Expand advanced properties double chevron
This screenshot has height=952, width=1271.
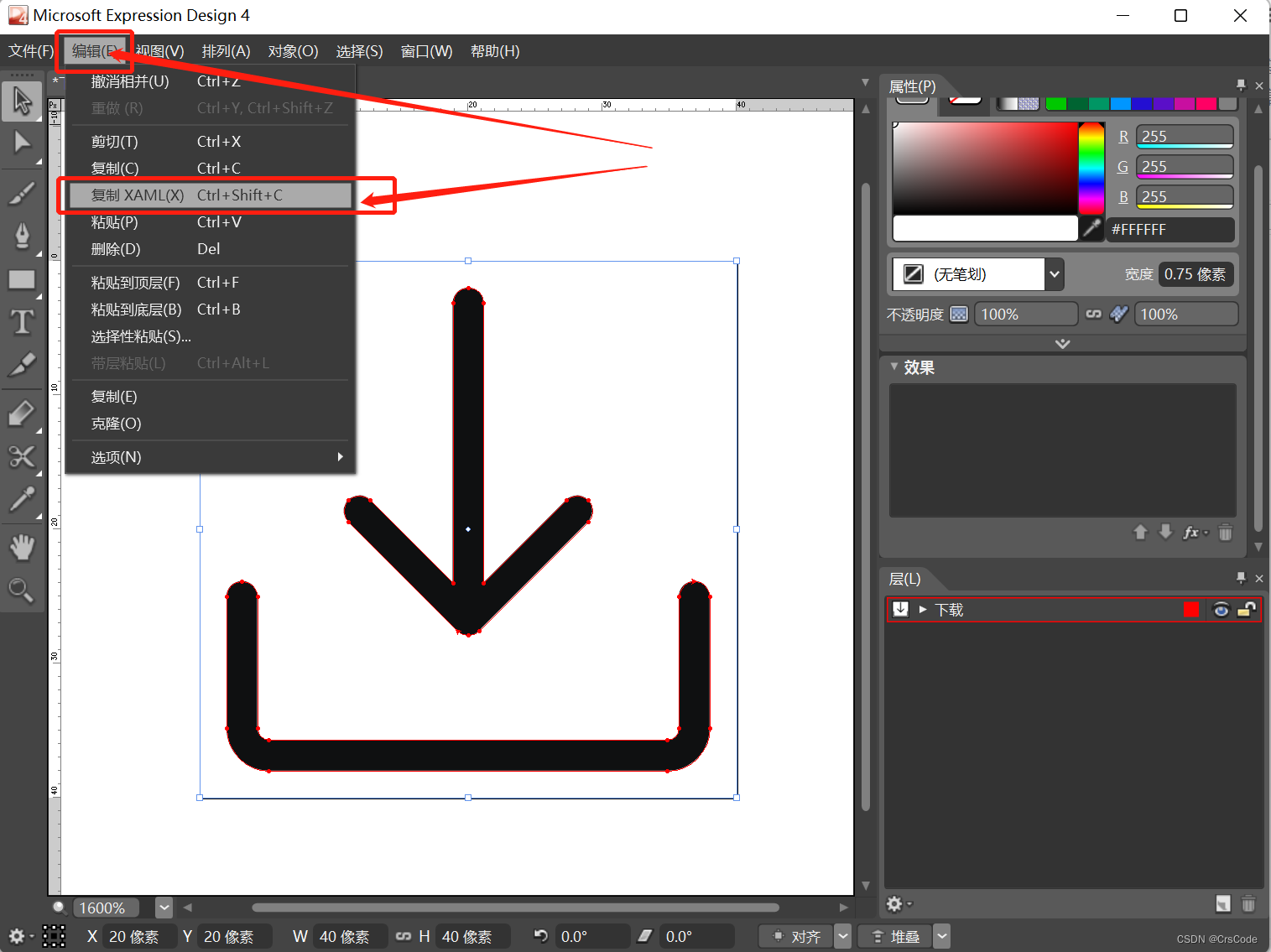(1063, 344)
